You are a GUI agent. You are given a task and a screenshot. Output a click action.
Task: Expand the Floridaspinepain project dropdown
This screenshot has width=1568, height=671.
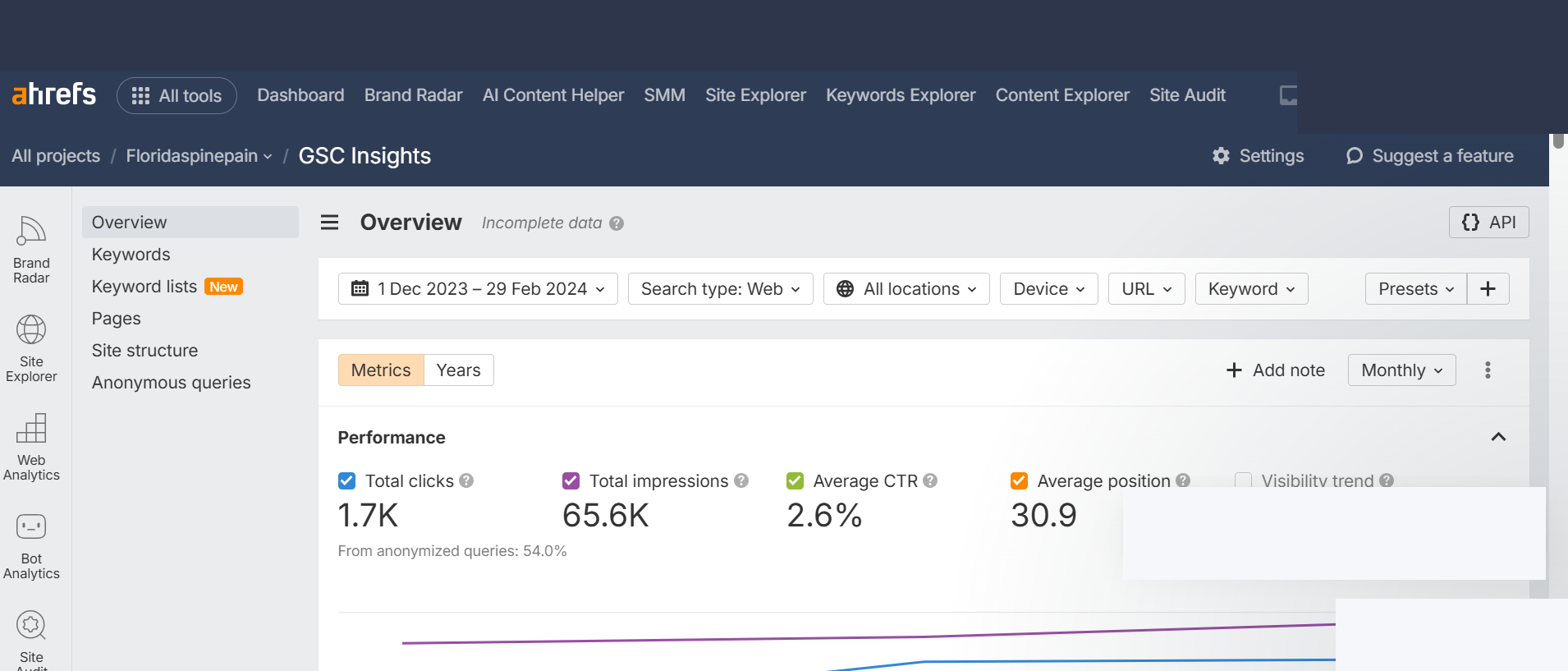pyautogui.click(x=199, y=156)
